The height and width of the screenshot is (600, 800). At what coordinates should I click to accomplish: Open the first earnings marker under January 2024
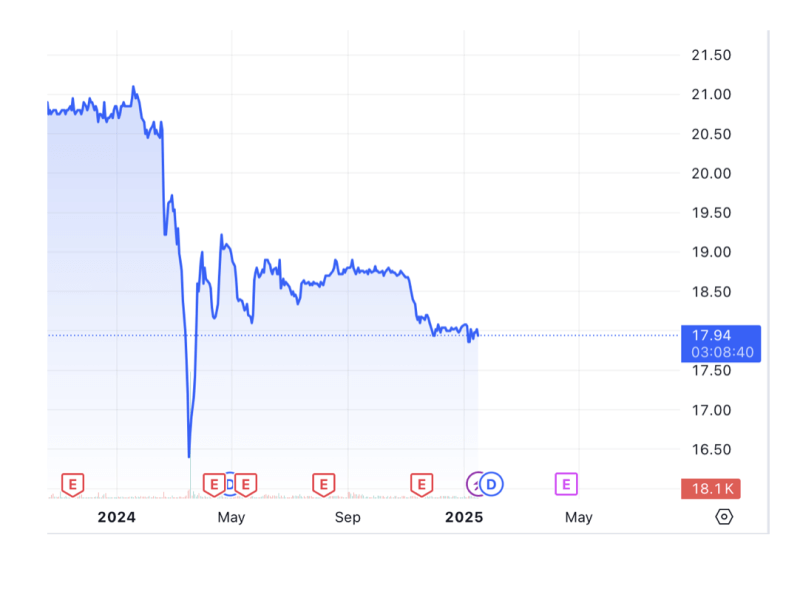pos(71,484)
